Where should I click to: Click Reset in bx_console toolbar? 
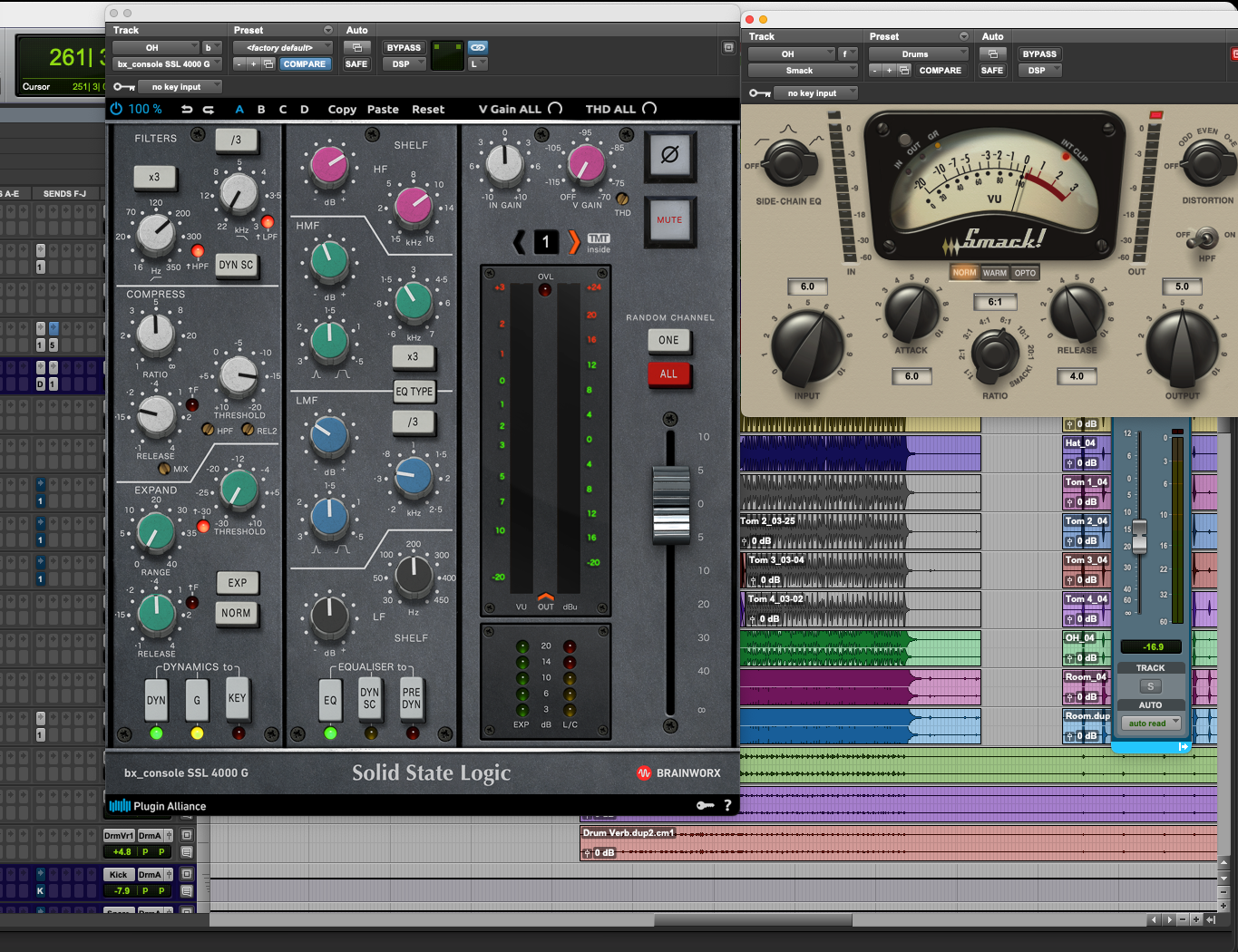coord(428,109)
